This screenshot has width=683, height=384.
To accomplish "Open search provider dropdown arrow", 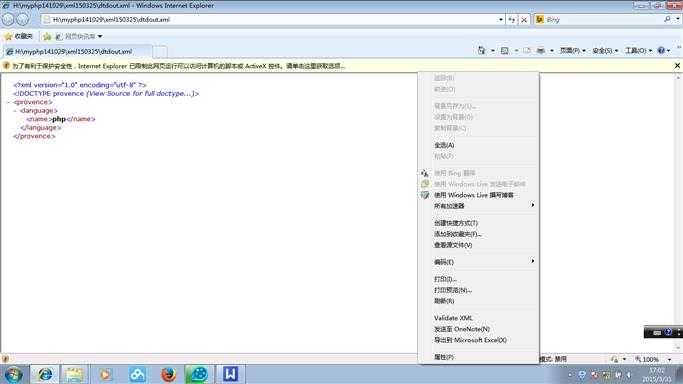I will pos(677,19).
